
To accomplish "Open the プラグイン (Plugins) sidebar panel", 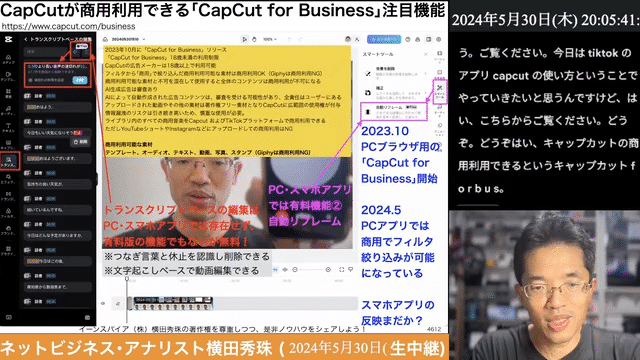I will [9, 250].
